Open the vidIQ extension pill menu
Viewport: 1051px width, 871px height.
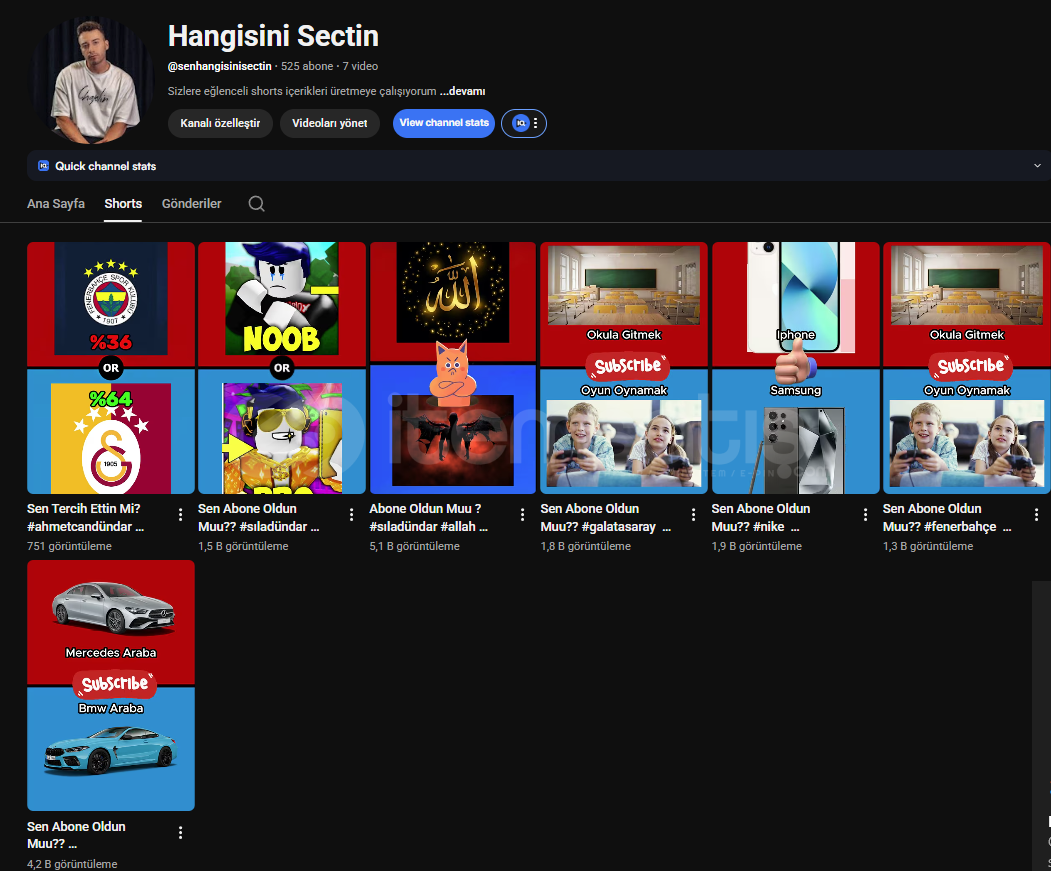[524, 123]
